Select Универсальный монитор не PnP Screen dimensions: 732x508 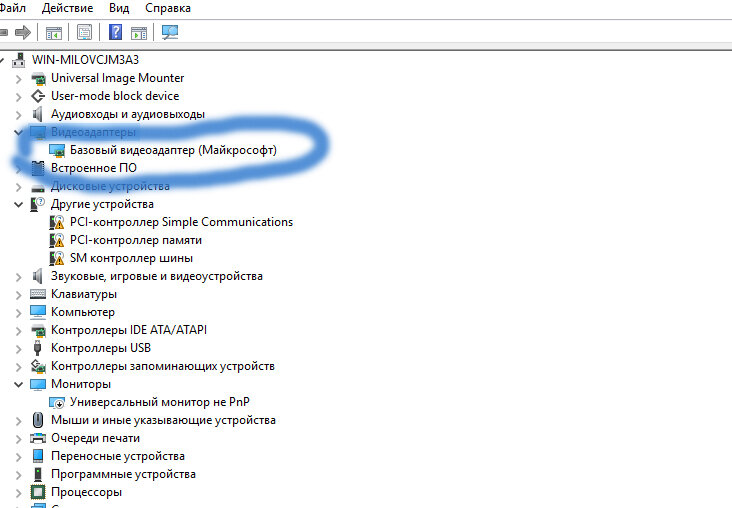[x=160, y=402]
